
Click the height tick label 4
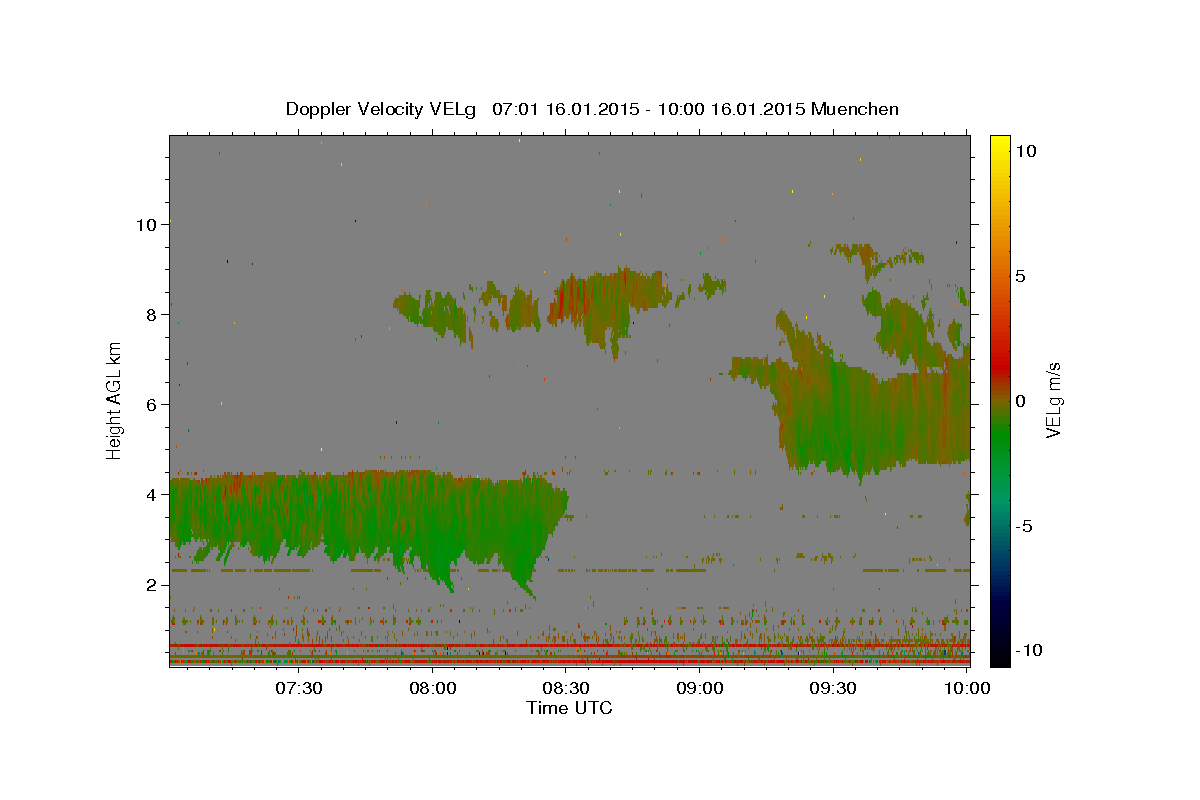[151, 495]
